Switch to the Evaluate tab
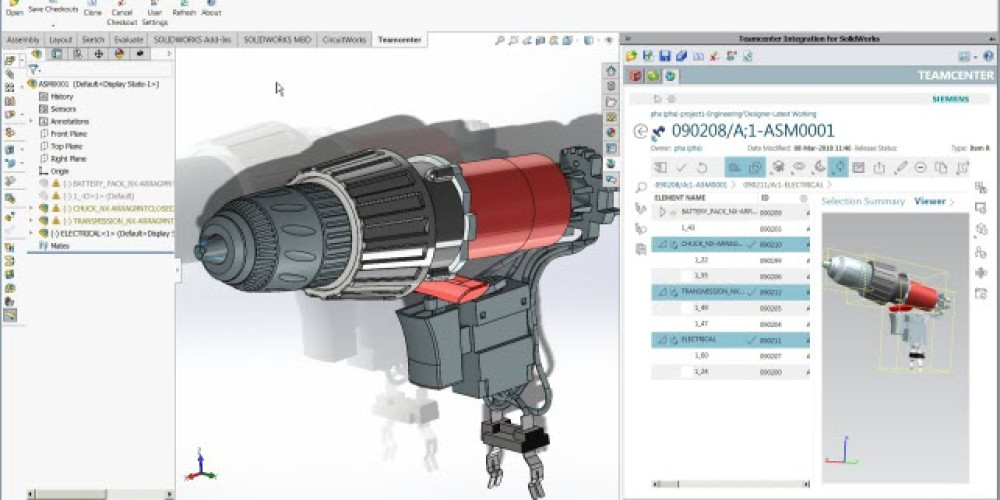 [128, 40]
